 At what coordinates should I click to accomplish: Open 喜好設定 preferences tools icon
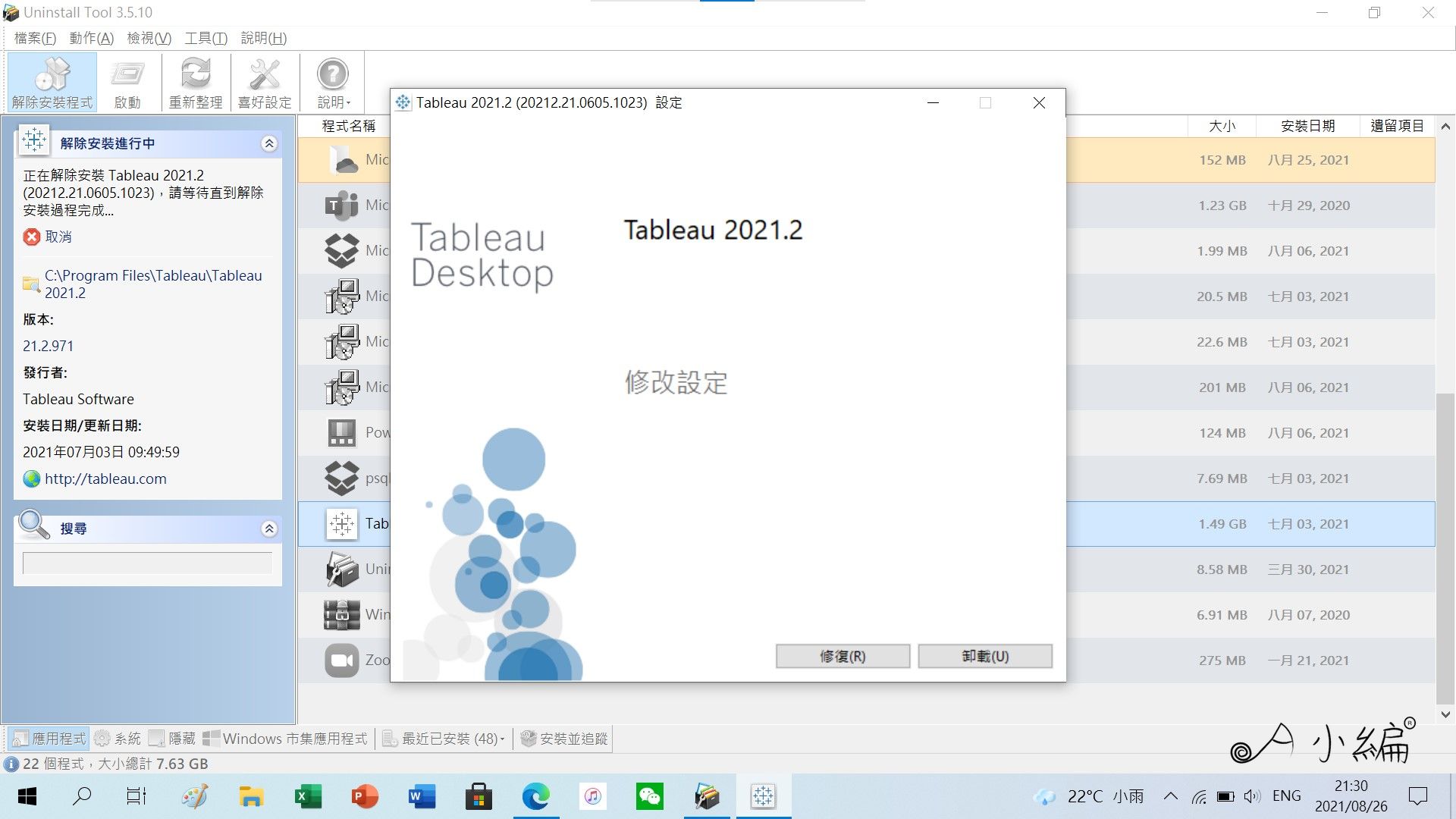click(265, 82)
